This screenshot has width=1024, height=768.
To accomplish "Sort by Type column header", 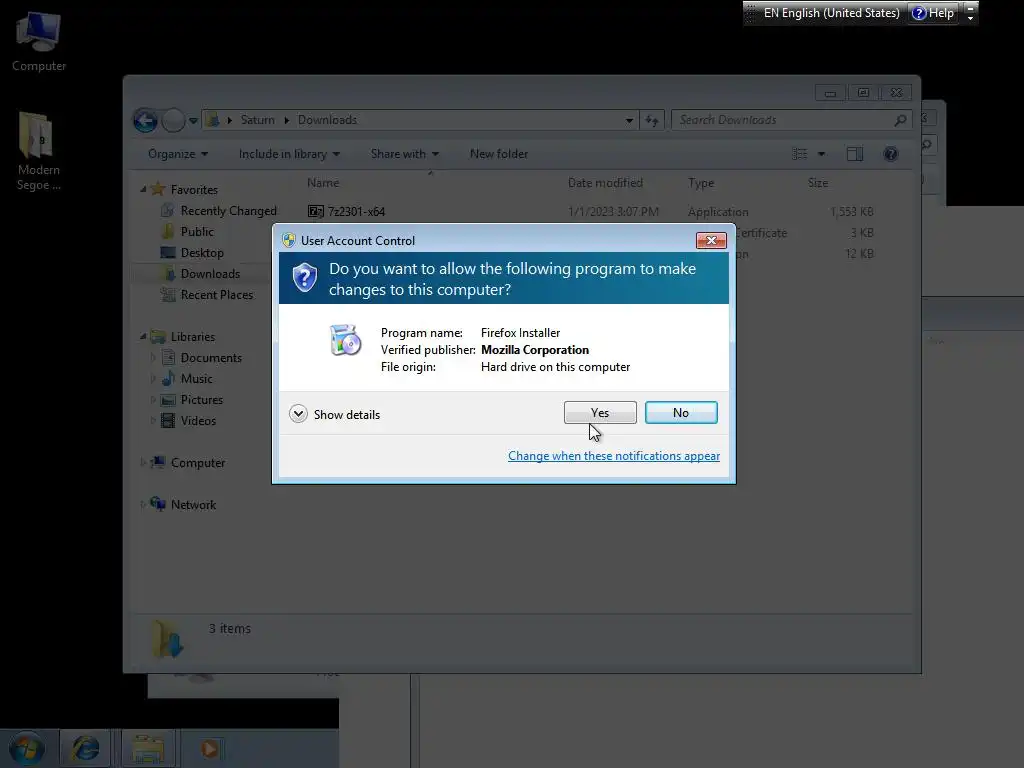I will (x=701, y=183).
